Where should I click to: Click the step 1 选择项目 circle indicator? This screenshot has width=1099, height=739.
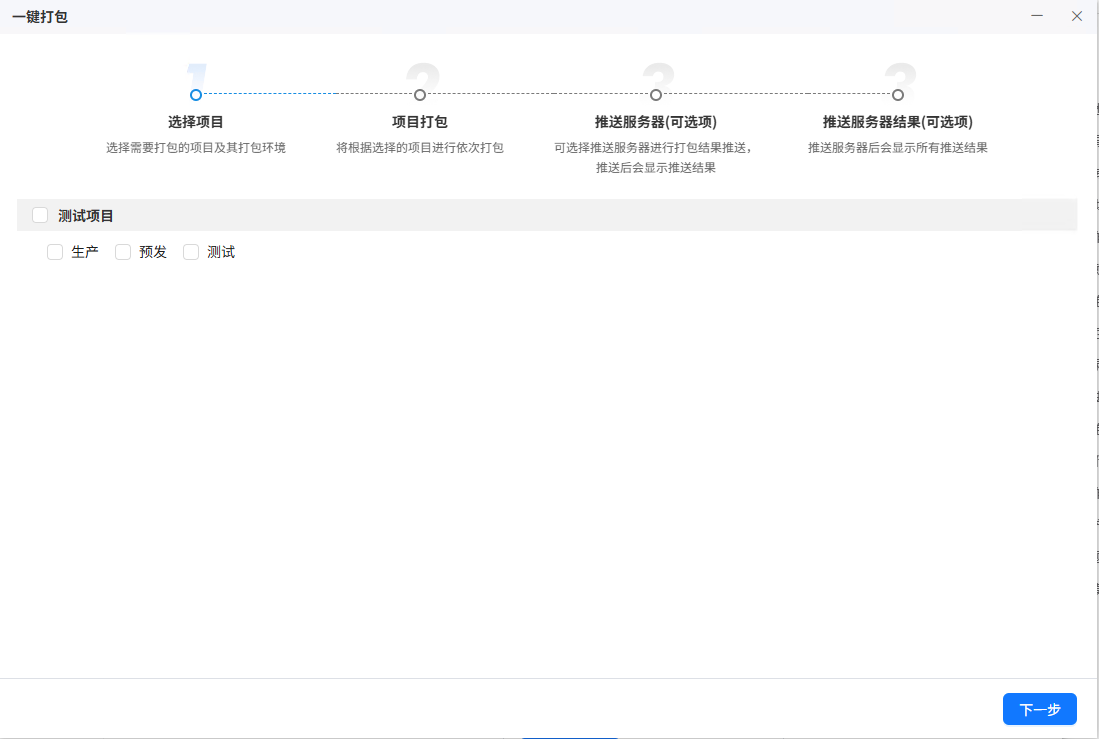tap(196, 96)
